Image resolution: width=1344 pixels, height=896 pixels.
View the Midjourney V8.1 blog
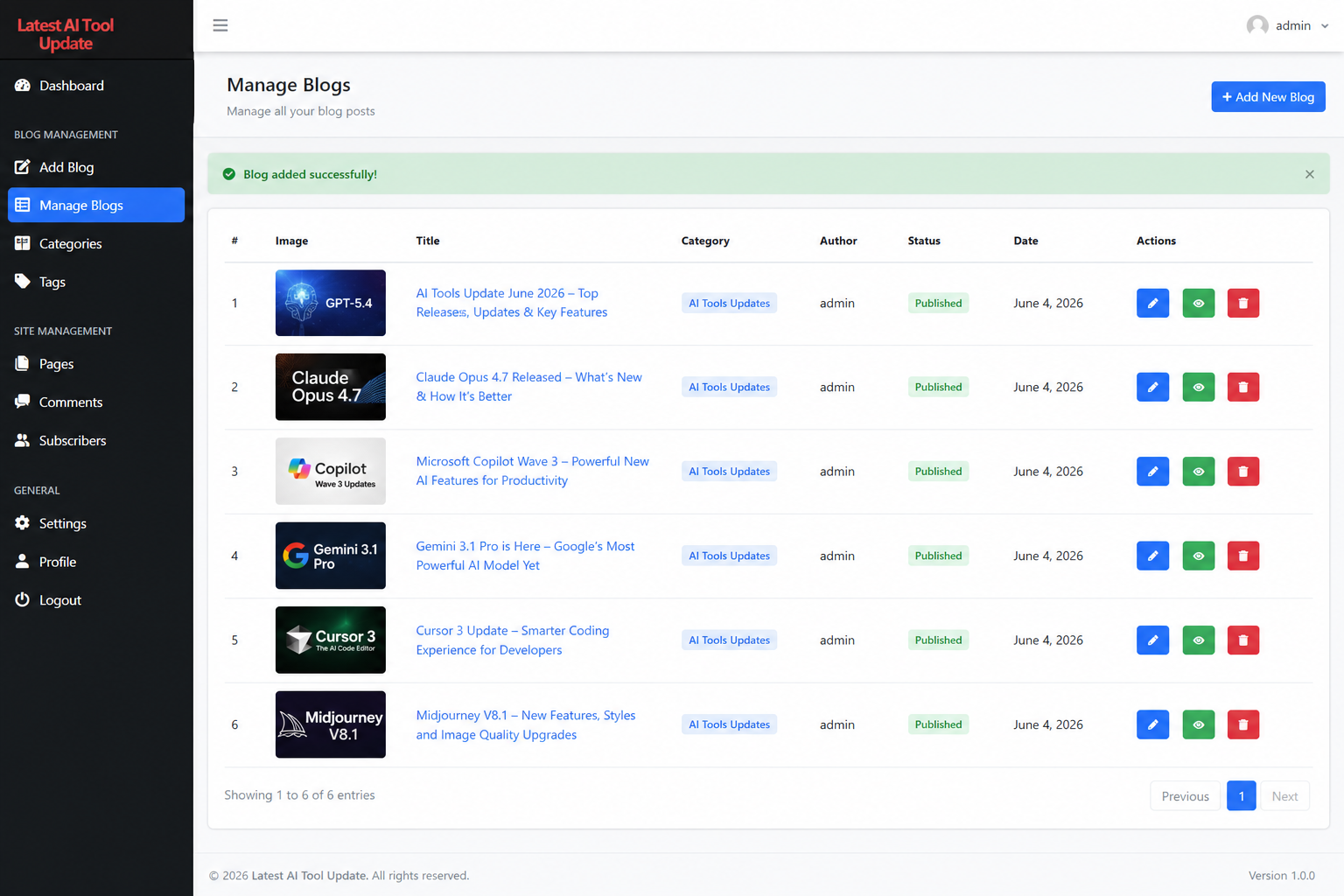pos(1198,724)
